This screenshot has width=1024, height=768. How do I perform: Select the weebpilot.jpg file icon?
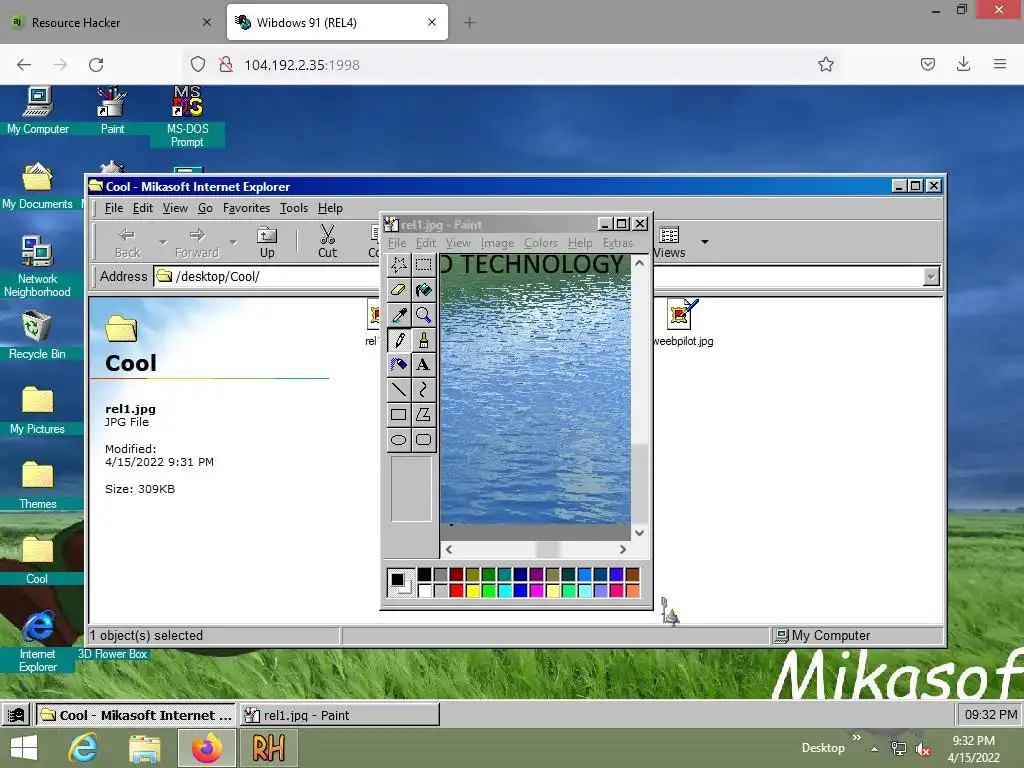click(683, 323)
